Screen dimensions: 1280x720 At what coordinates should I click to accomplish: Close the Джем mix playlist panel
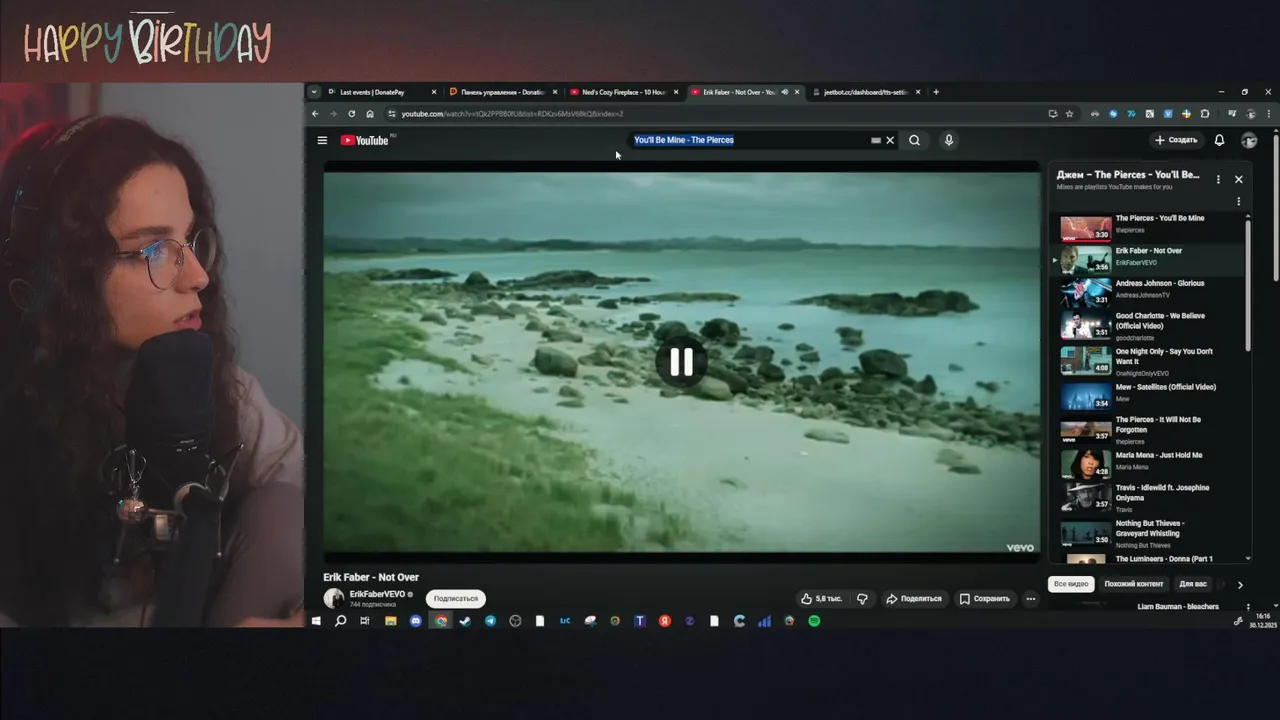tap(1238, 179)
